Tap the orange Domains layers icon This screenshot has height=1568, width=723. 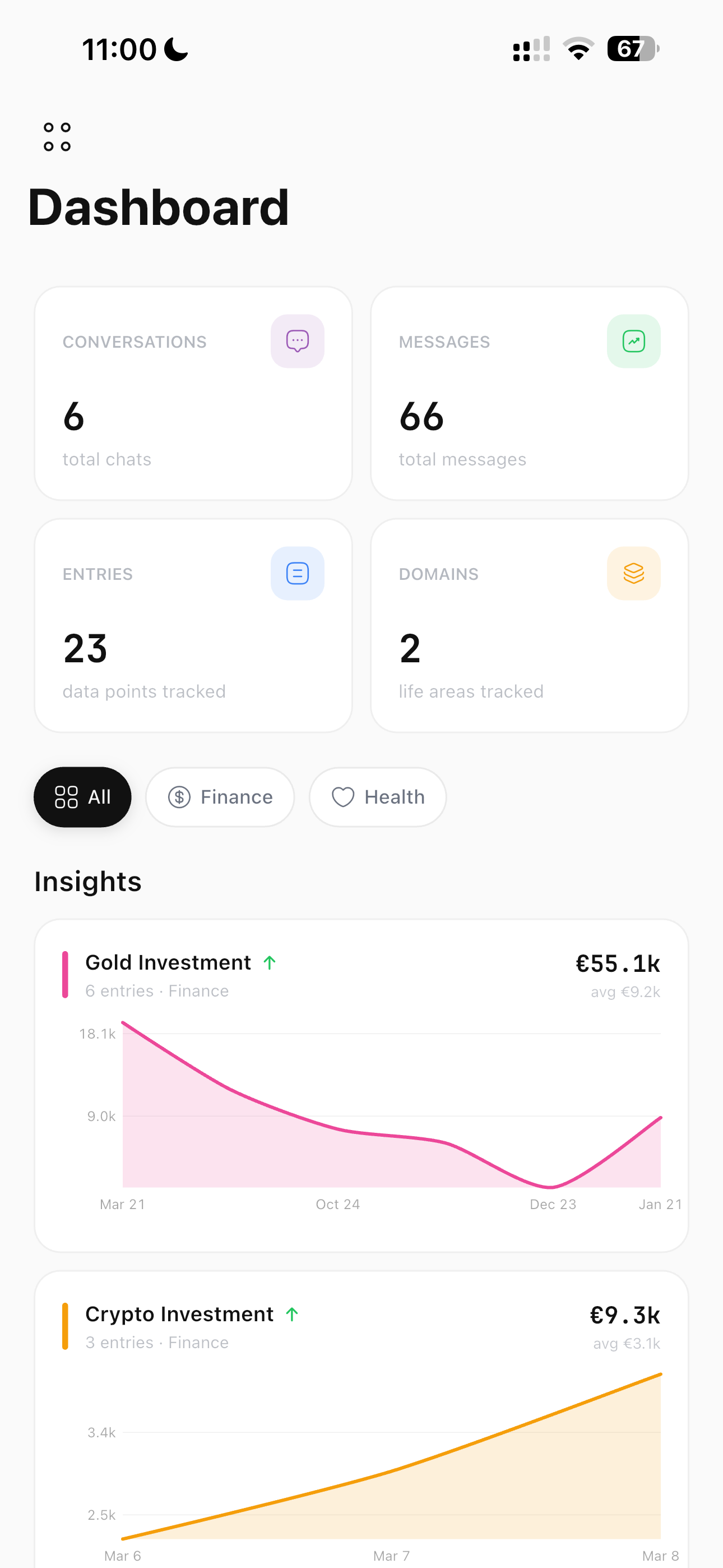[633, 573]
